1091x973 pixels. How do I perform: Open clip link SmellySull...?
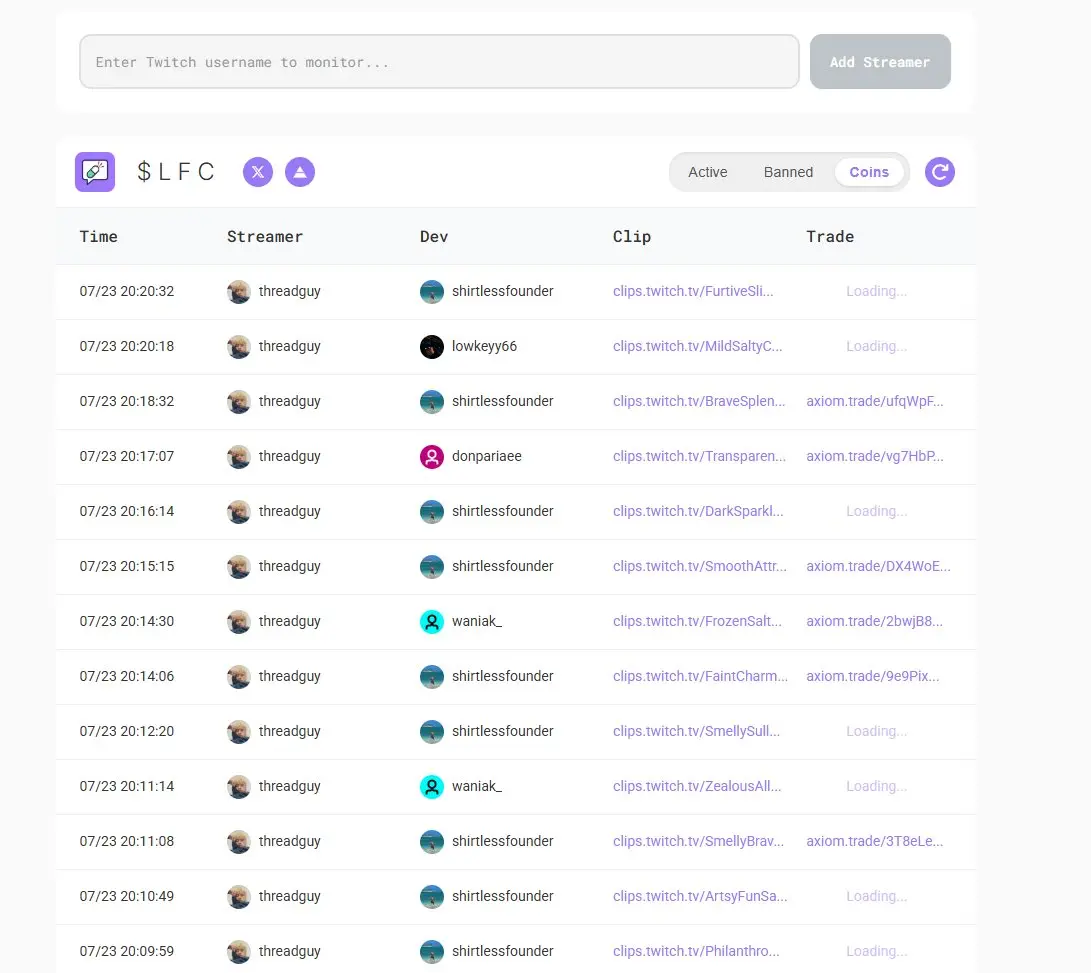696,731
